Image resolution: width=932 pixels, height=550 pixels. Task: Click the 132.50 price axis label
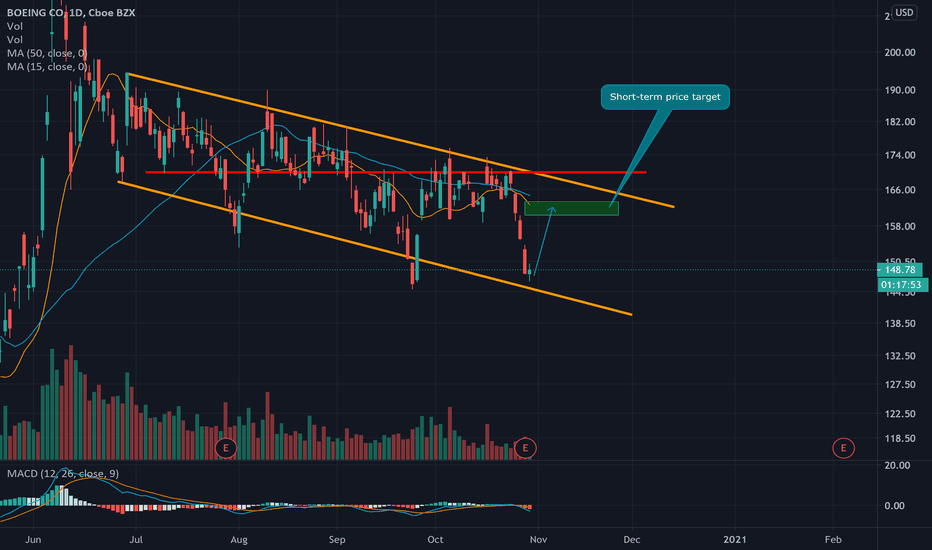click(900, 356)
